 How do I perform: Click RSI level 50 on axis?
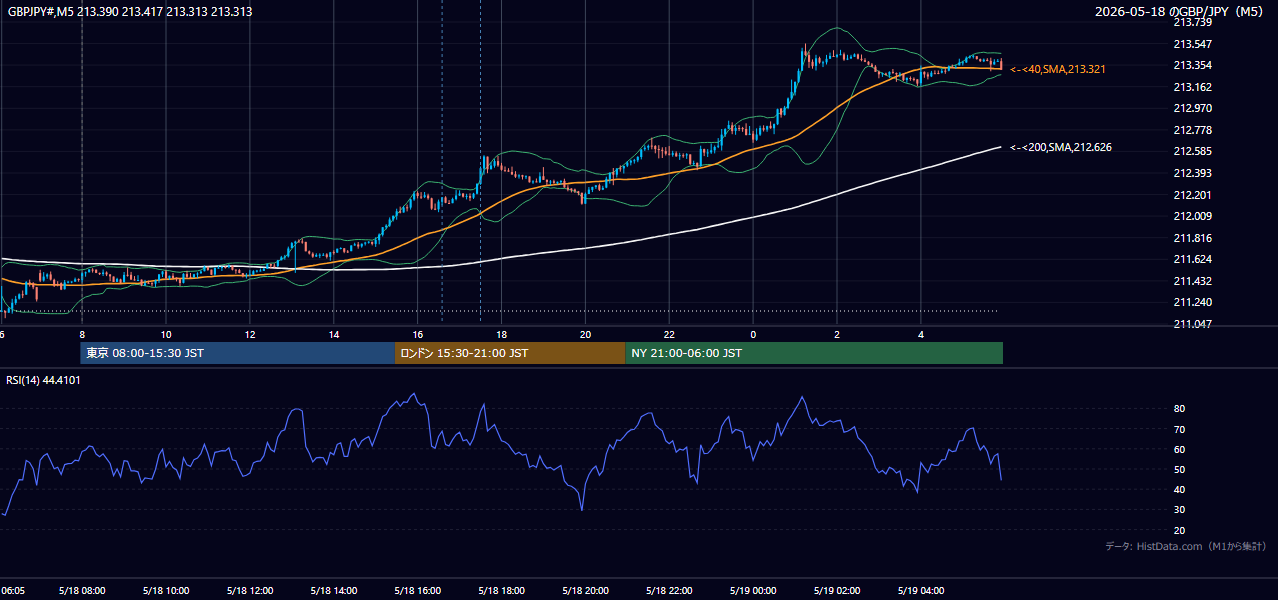(x=1179, y=469)
